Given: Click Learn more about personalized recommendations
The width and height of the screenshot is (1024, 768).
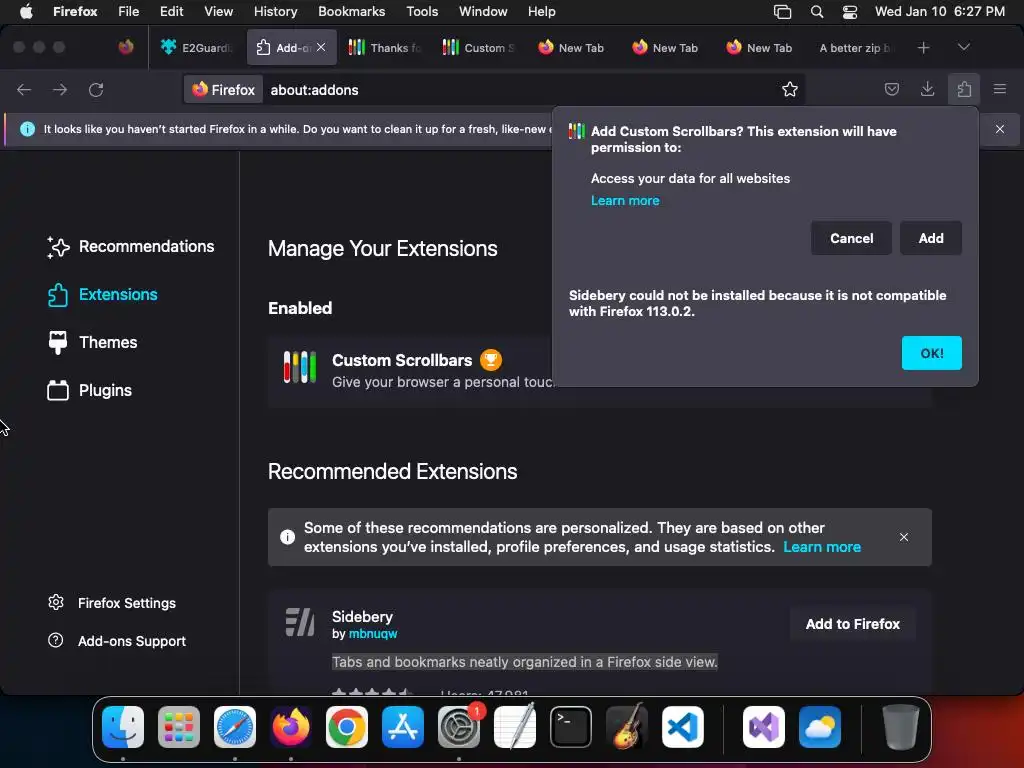Looking at the screenshot, I should point(822,547).
